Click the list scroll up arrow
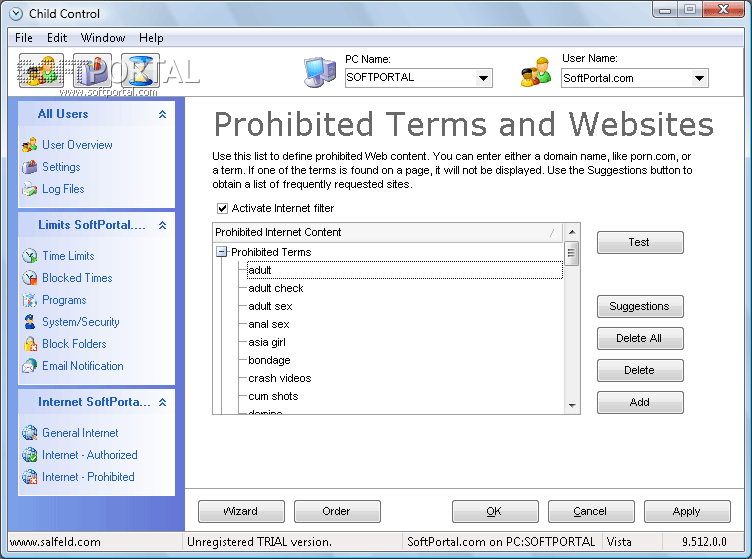This screenshot has height=559, width=752. click(572, 232)
